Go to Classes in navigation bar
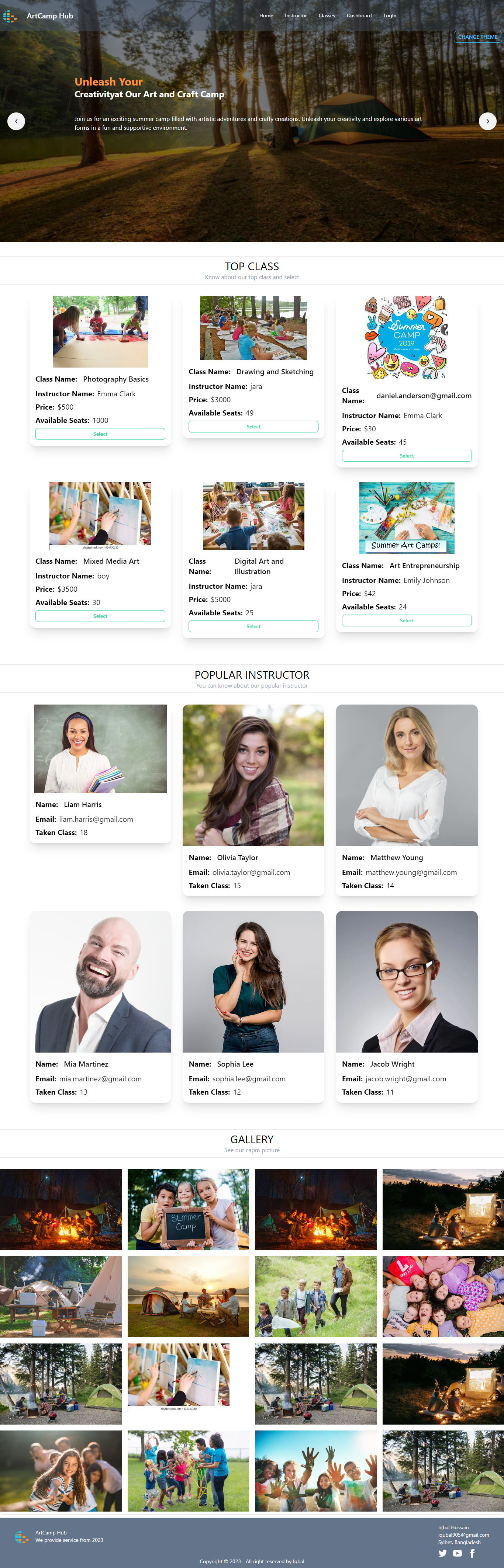This screenshot has width=504, height=1568. point(327,16)
